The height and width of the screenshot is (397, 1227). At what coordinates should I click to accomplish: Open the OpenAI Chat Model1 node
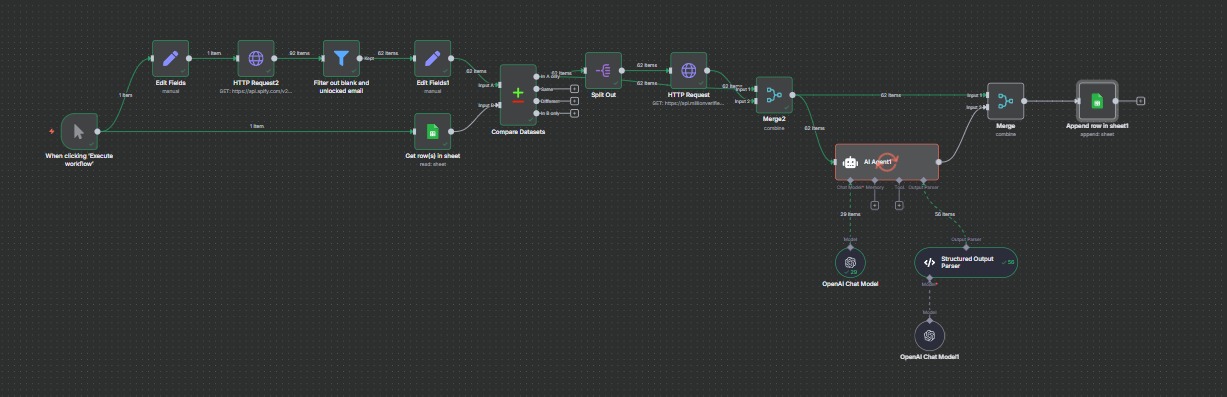(x=929, y=336)
